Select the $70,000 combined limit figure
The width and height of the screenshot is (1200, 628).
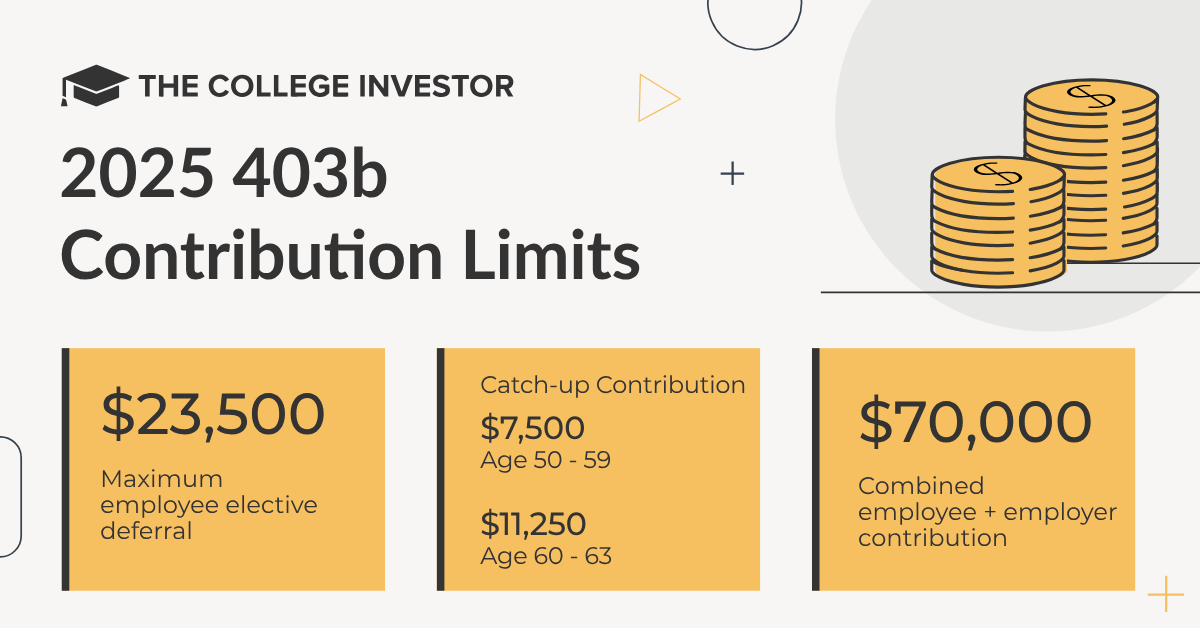(974, 423)
